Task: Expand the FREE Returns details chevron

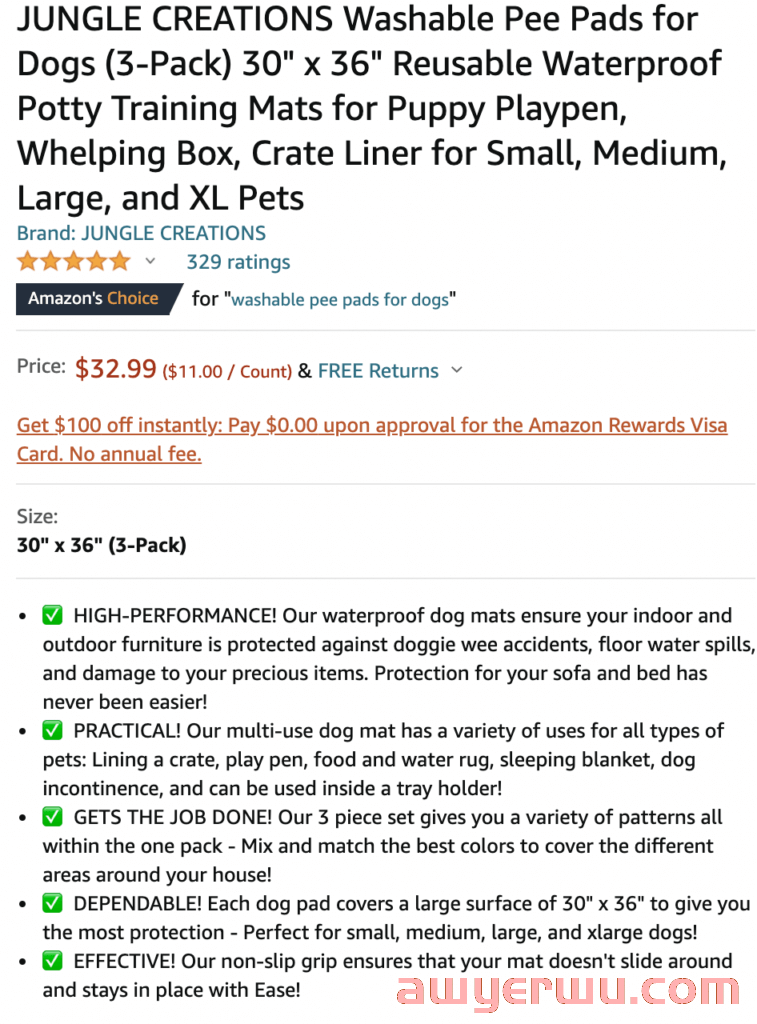Action: [457, 370]
